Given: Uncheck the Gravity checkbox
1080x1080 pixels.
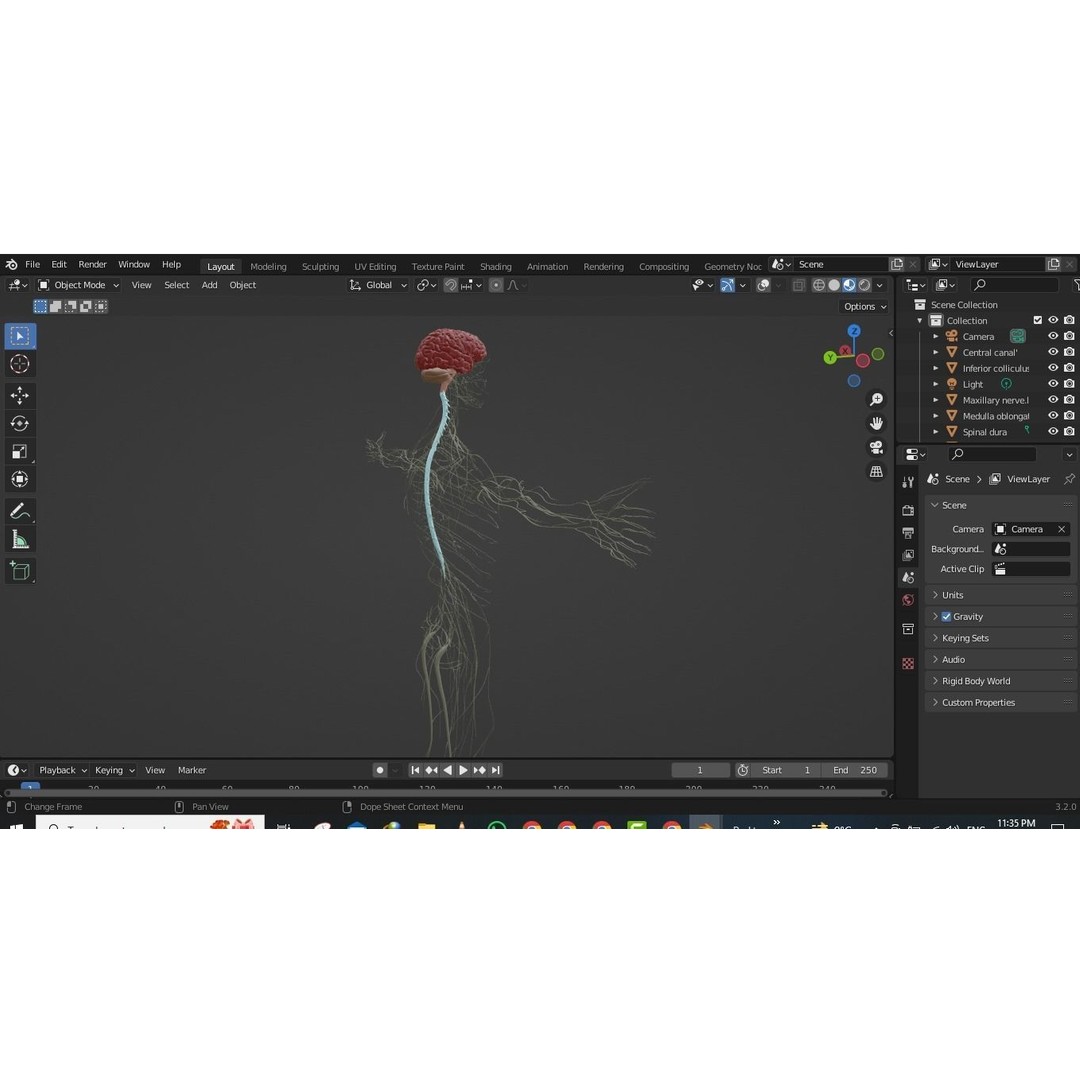Looking at the screenshot, I should (x=945, y=616).
